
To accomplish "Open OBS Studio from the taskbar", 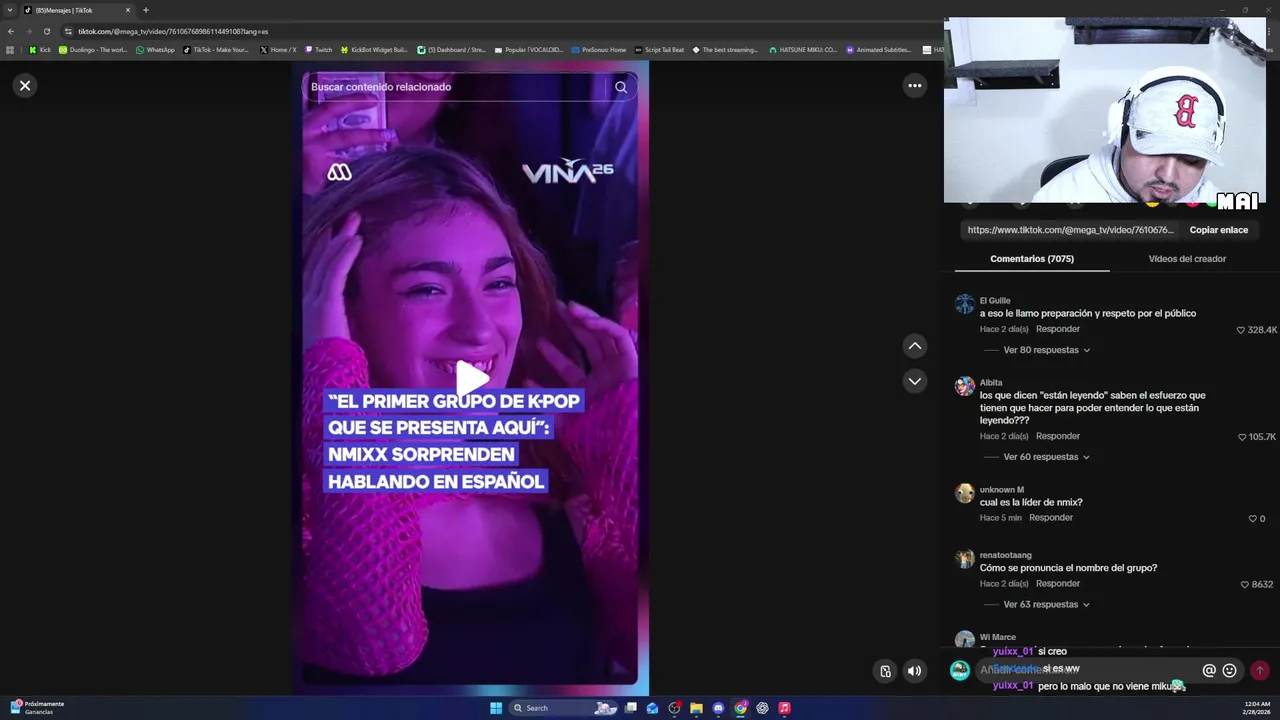I will 674,708.
